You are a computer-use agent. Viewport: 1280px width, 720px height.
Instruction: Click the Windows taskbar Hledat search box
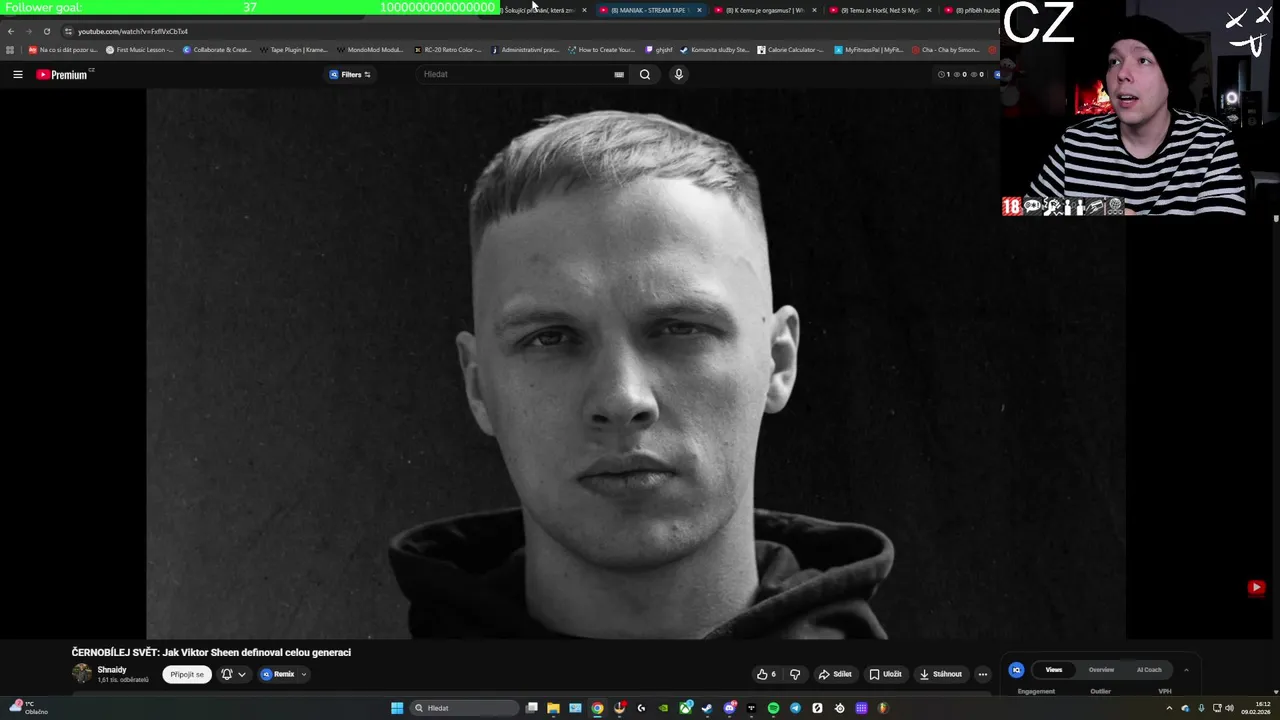pyautogui.click(x=465, y=708)
